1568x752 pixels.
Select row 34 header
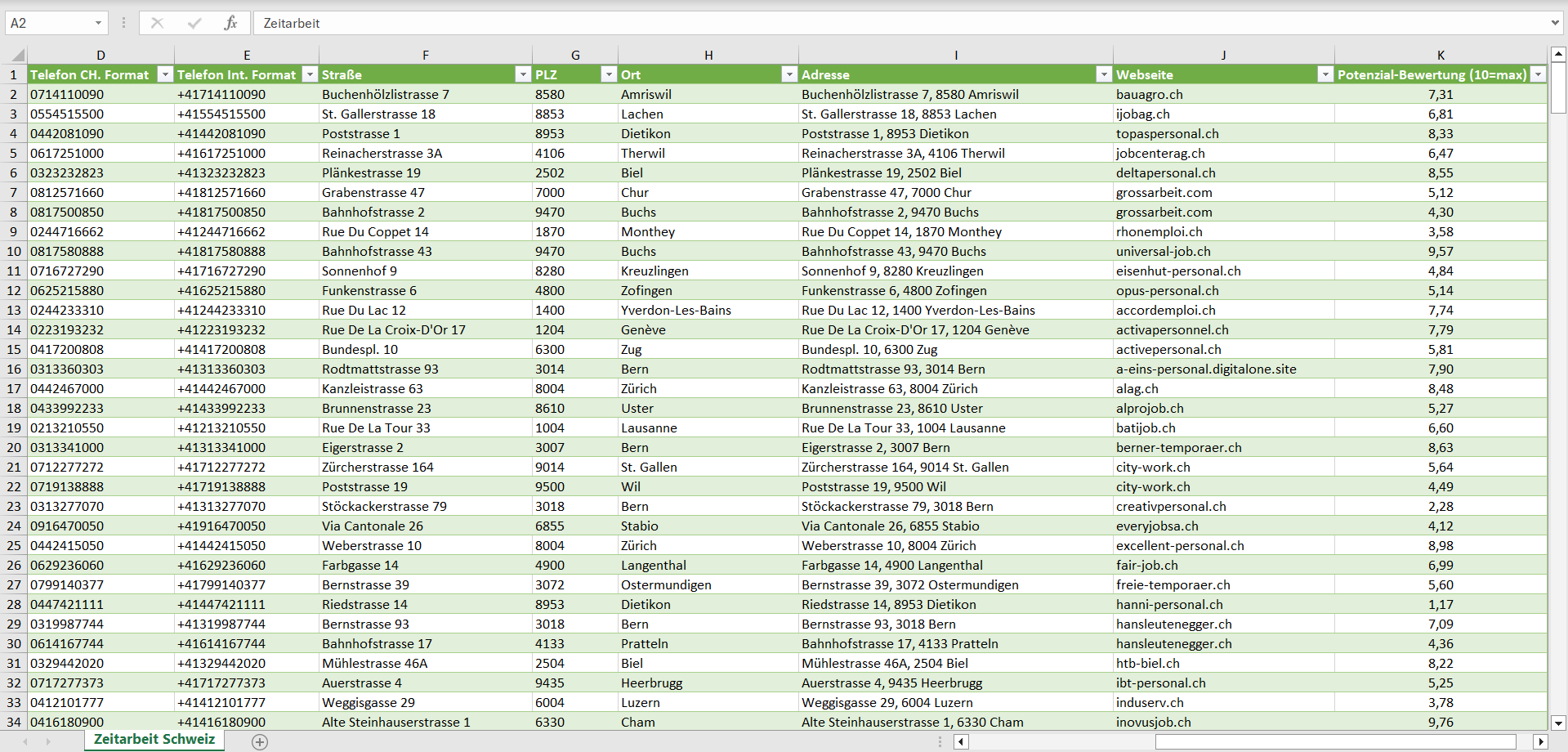tap(14, 722)
